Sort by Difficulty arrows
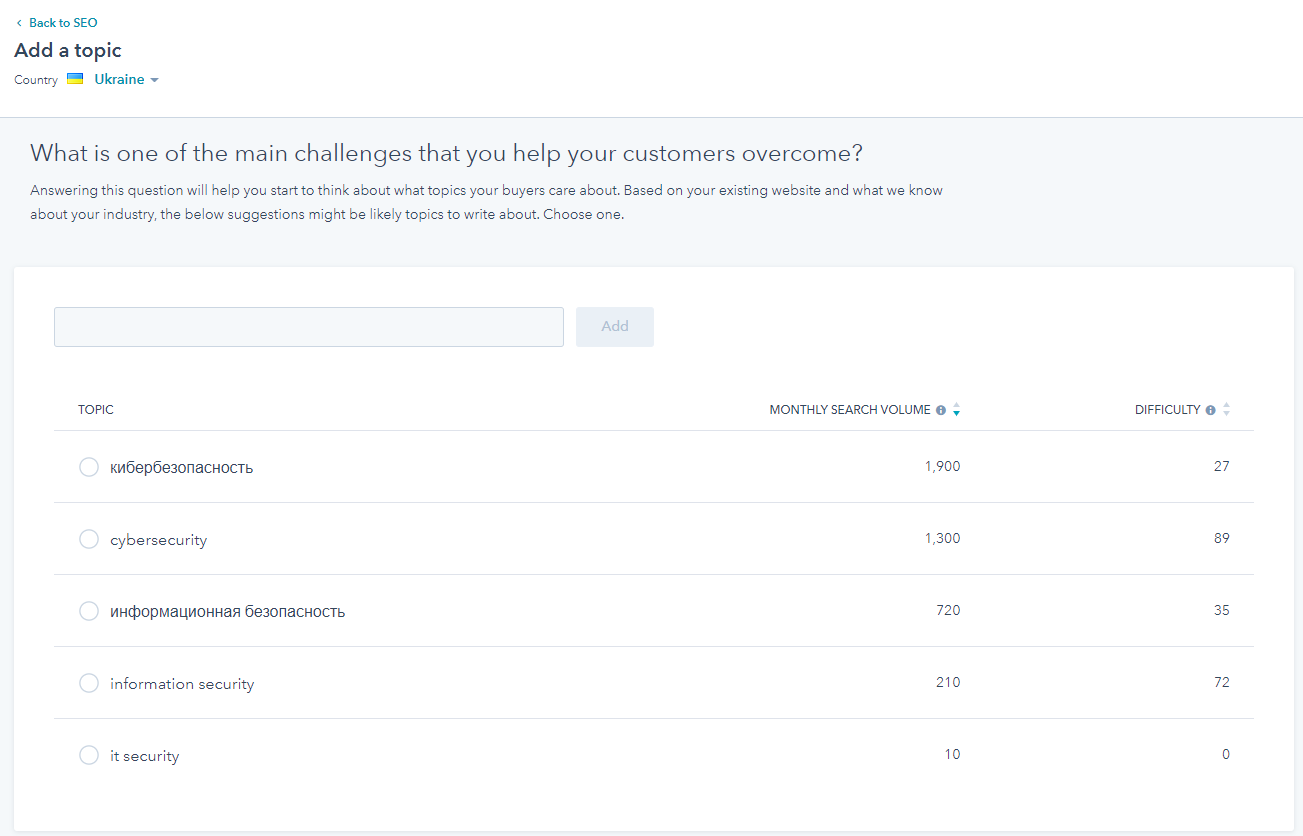This screenshot has width=1303, height=836. [1226, 410]
